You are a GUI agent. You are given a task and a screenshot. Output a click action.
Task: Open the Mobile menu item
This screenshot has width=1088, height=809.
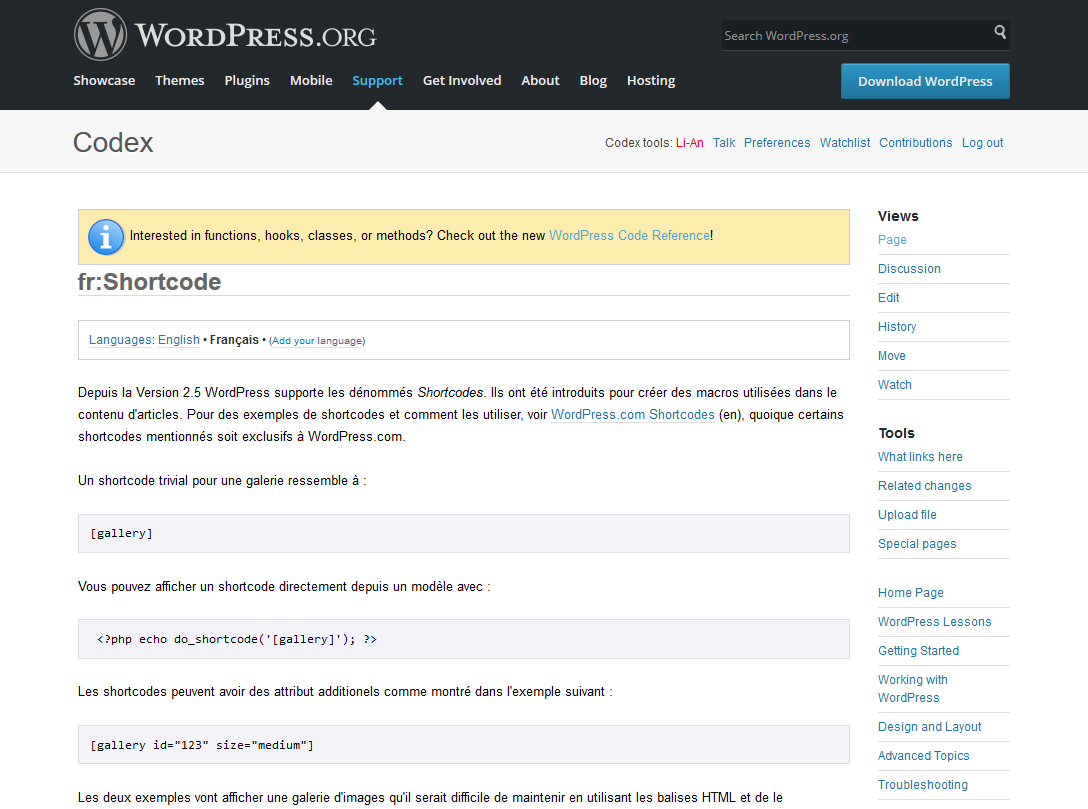311,80
